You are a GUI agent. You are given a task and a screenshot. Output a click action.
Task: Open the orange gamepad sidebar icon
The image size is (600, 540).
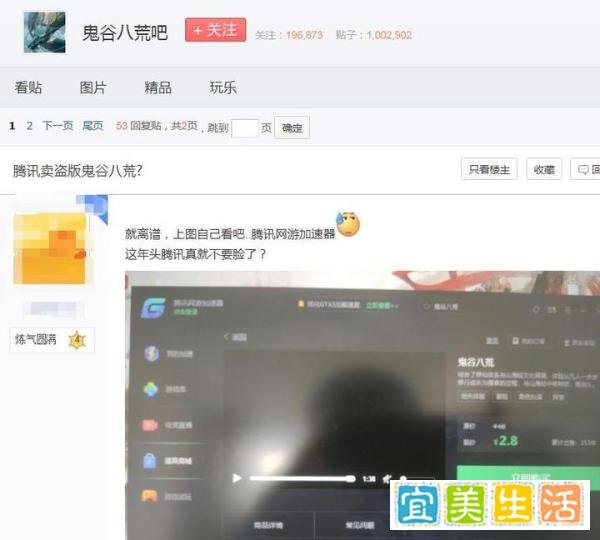click(x=149, y=496)
